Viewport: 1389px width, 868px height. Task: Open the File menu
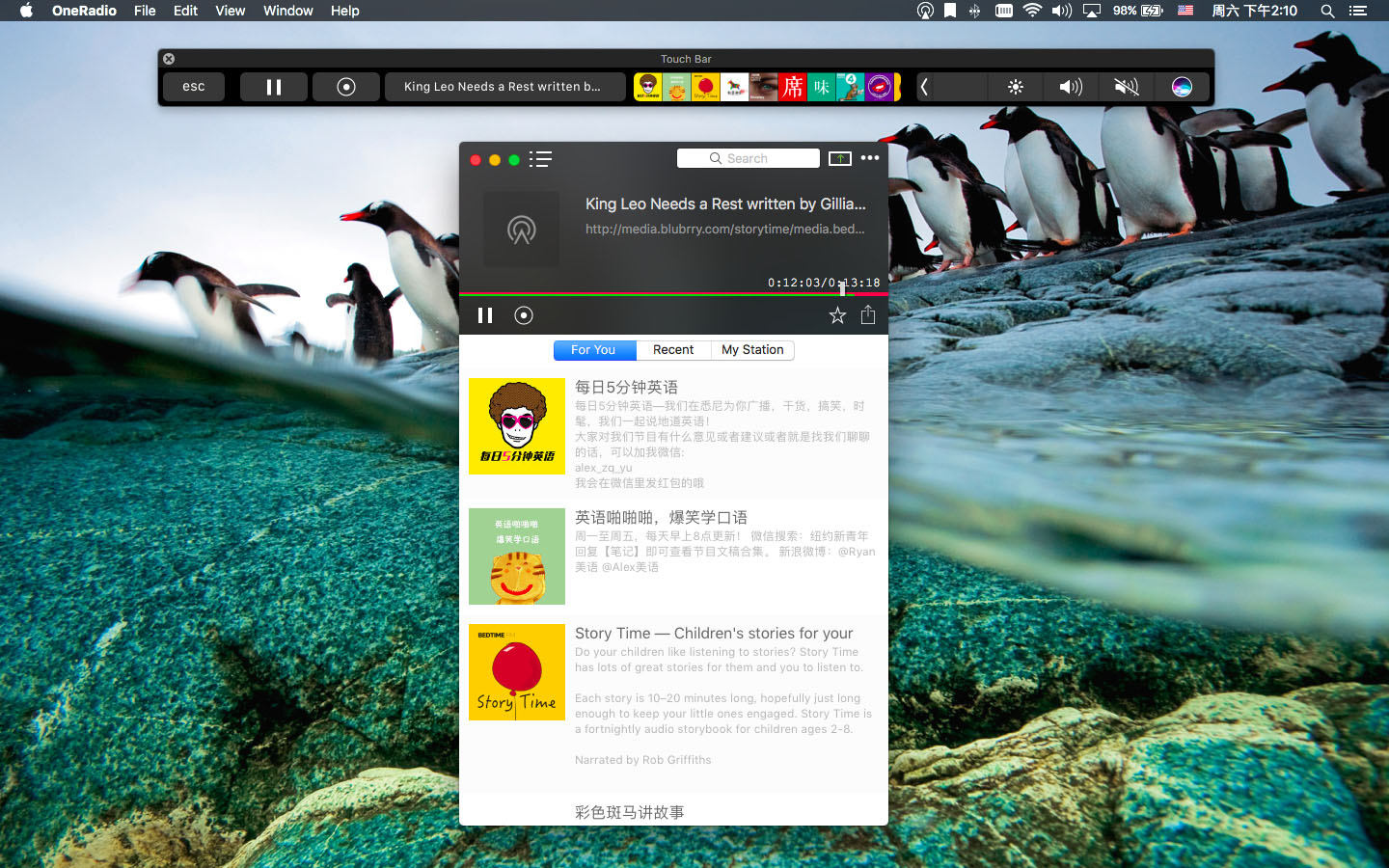[x=145, y=11]
